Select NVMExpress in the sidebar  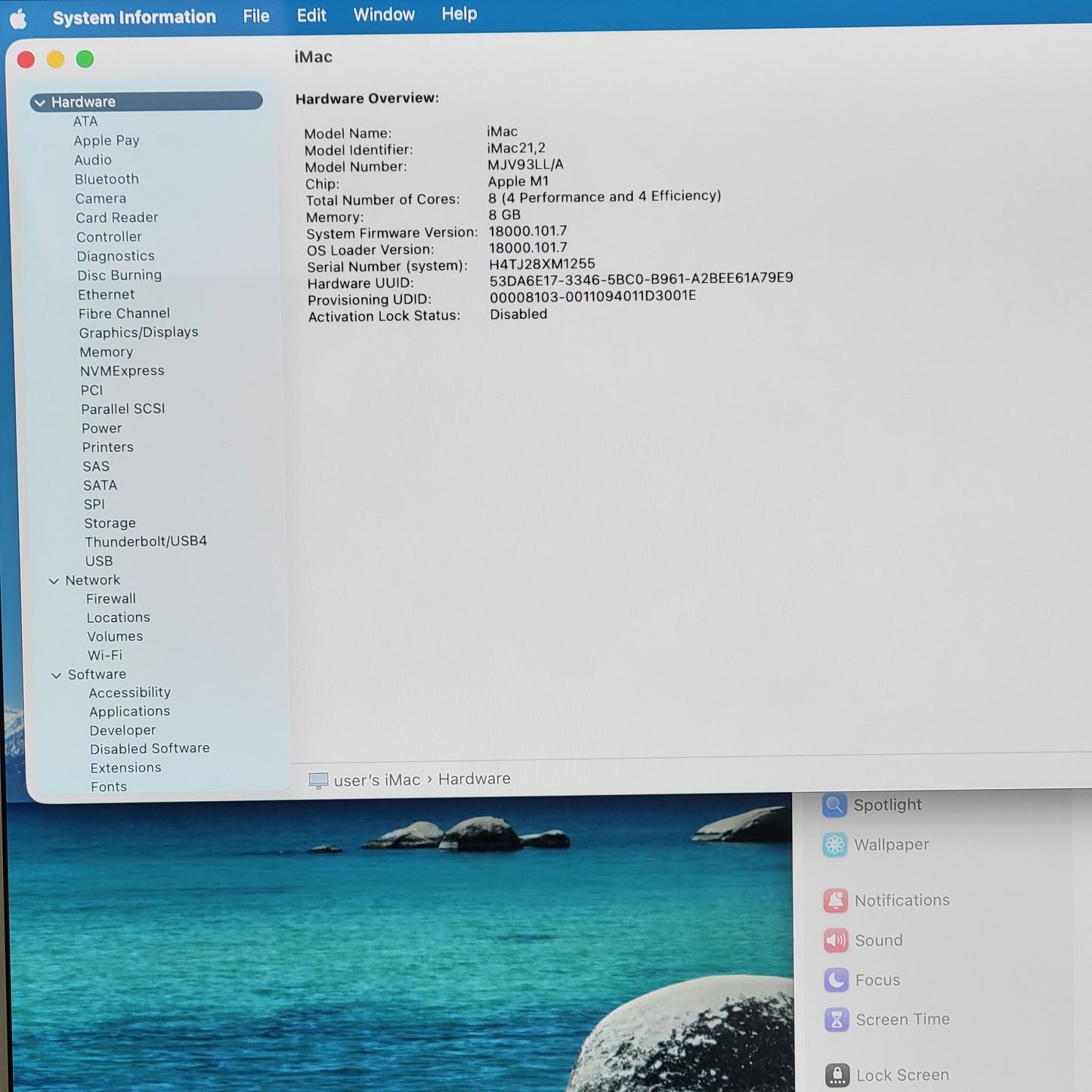122,371
